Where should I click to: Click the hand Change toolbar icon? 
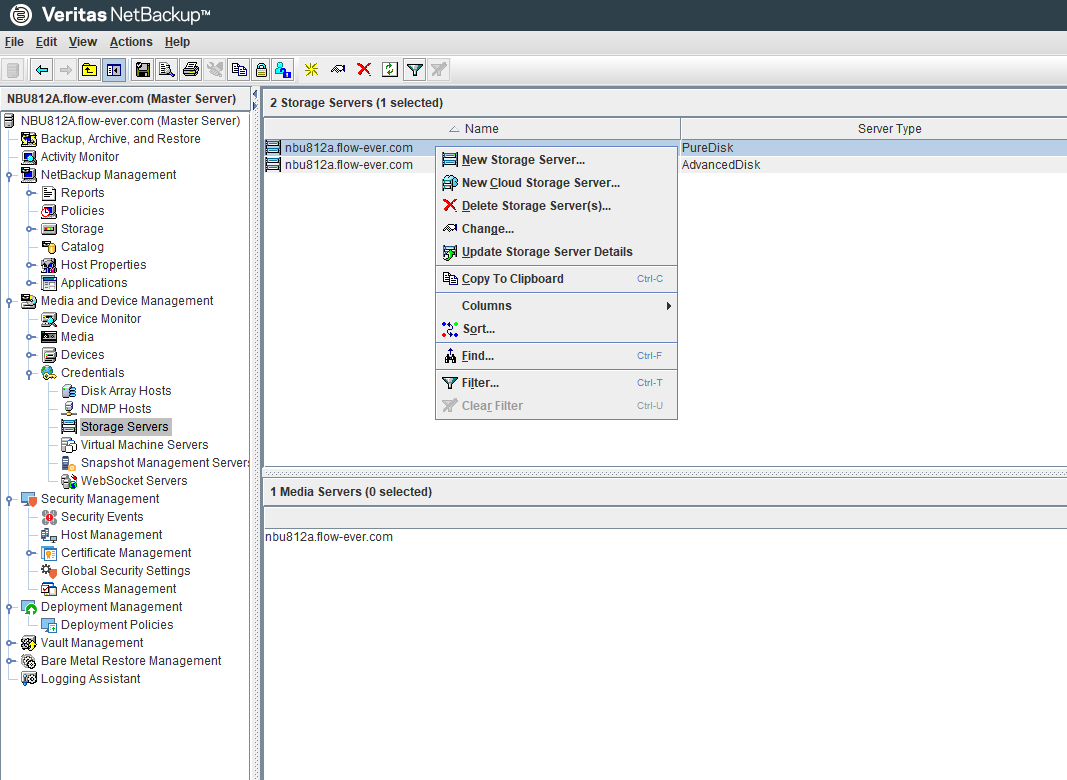pos(338,69)
